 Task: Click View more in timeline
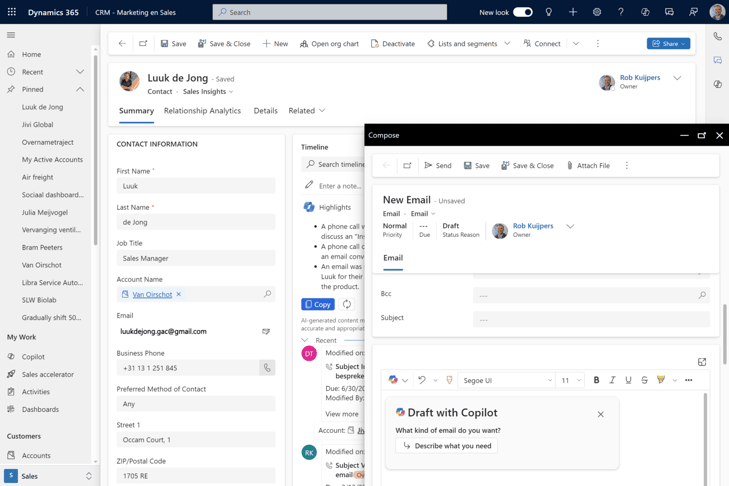click(342, 414)
